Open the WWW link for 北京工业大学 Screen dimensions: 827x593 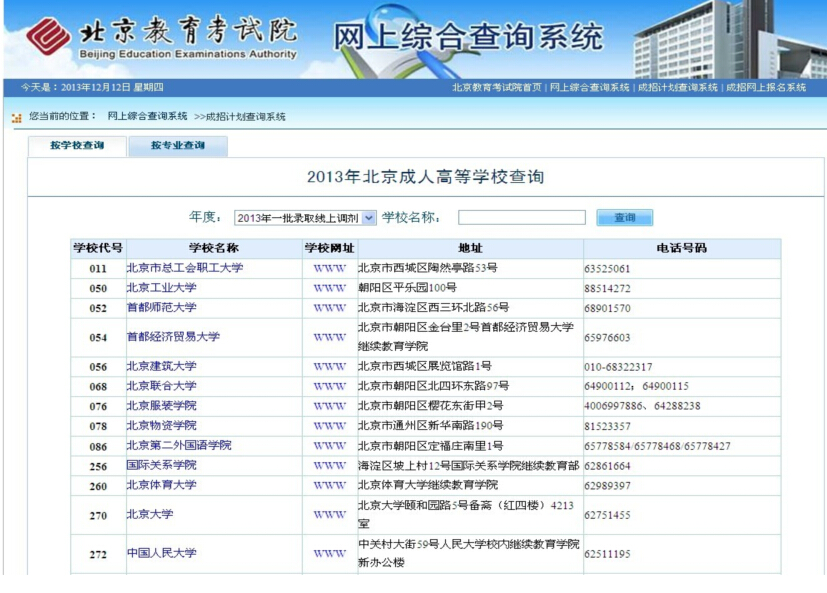point(329,288)
